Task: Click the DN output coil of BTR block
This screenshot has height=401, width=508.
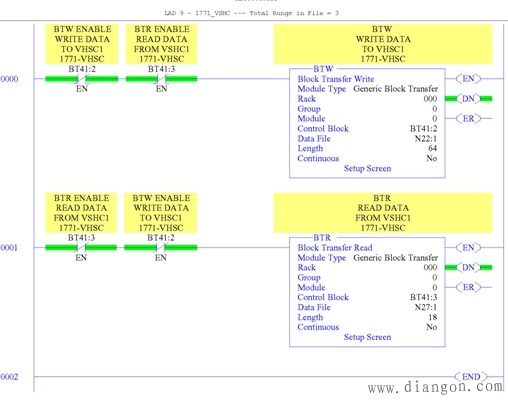Action: click(468, 267)
